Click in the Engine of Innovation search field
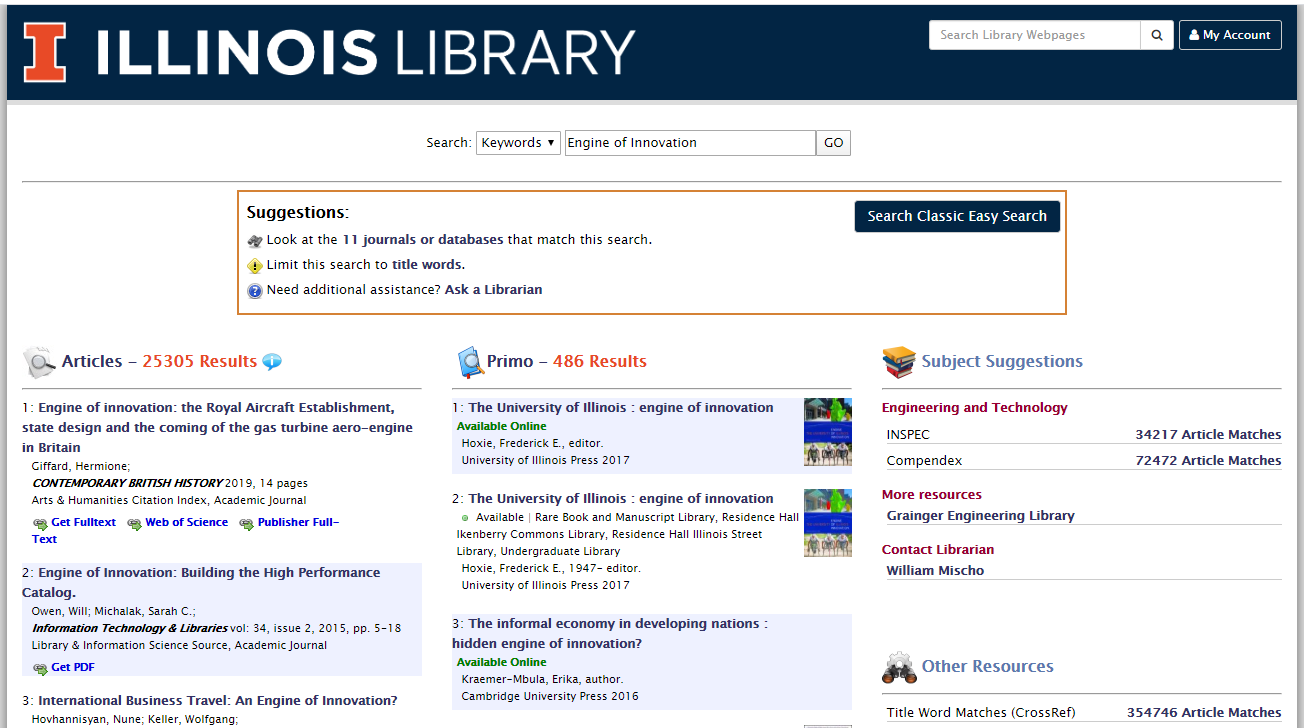The height and width of the screenshot is (728, 1304). pos(690,143)
